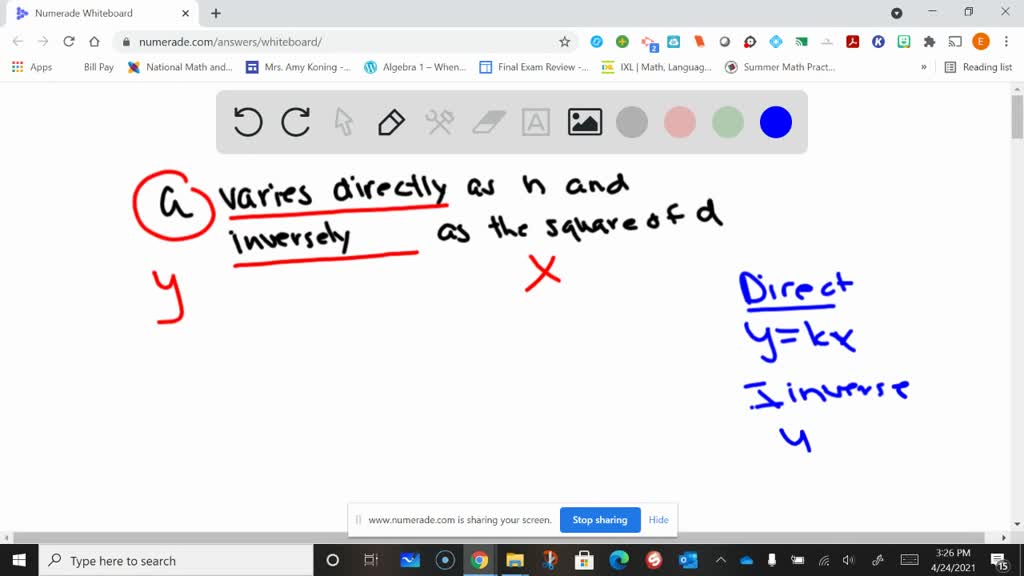Choose the blue pen color
1024x576 pixels.
point(776,122)
